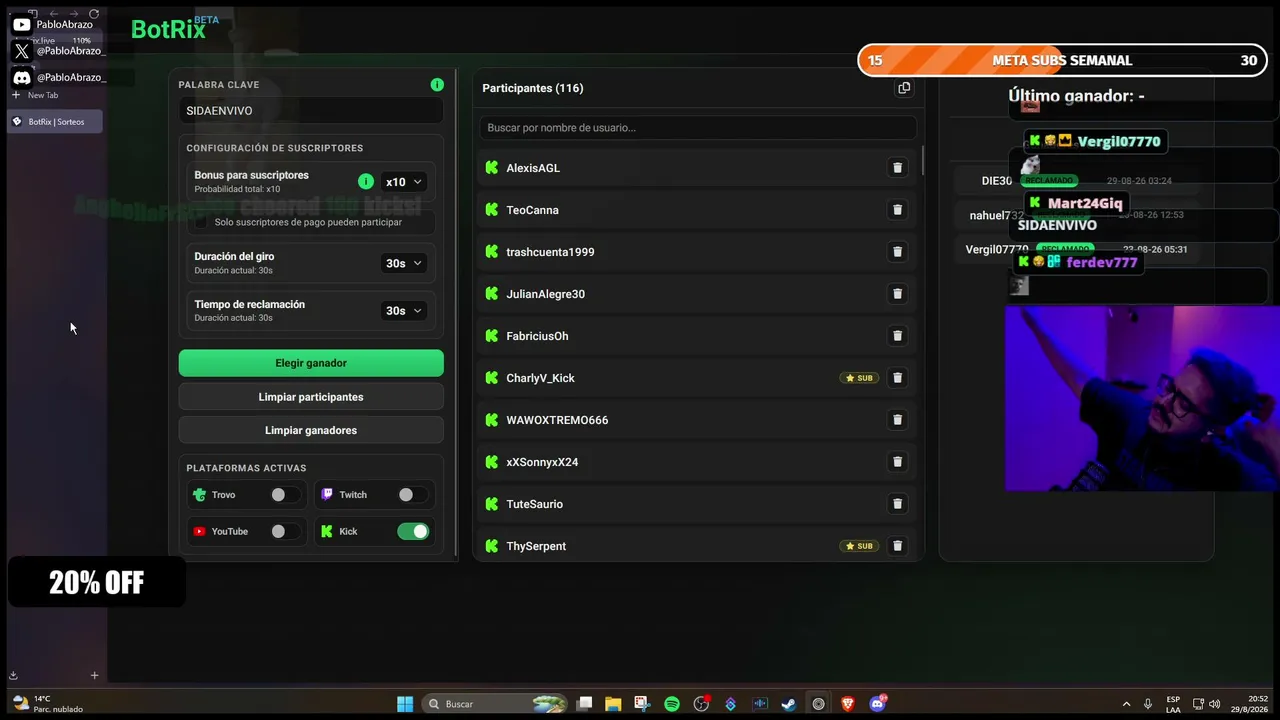Check Solo suscriptores de pago checkbox
The width and height of the screenshot is (1280, 720).
[201, 222]
